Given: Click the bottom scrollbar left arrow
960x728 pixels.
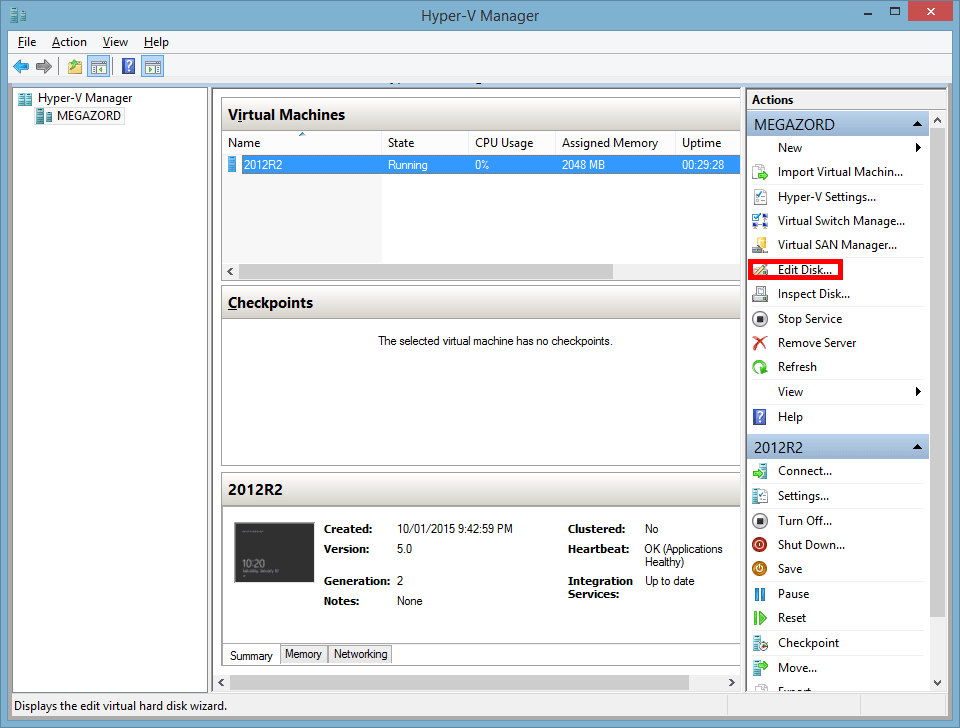Looking at the screenshot, I should (x=221, y=682).
